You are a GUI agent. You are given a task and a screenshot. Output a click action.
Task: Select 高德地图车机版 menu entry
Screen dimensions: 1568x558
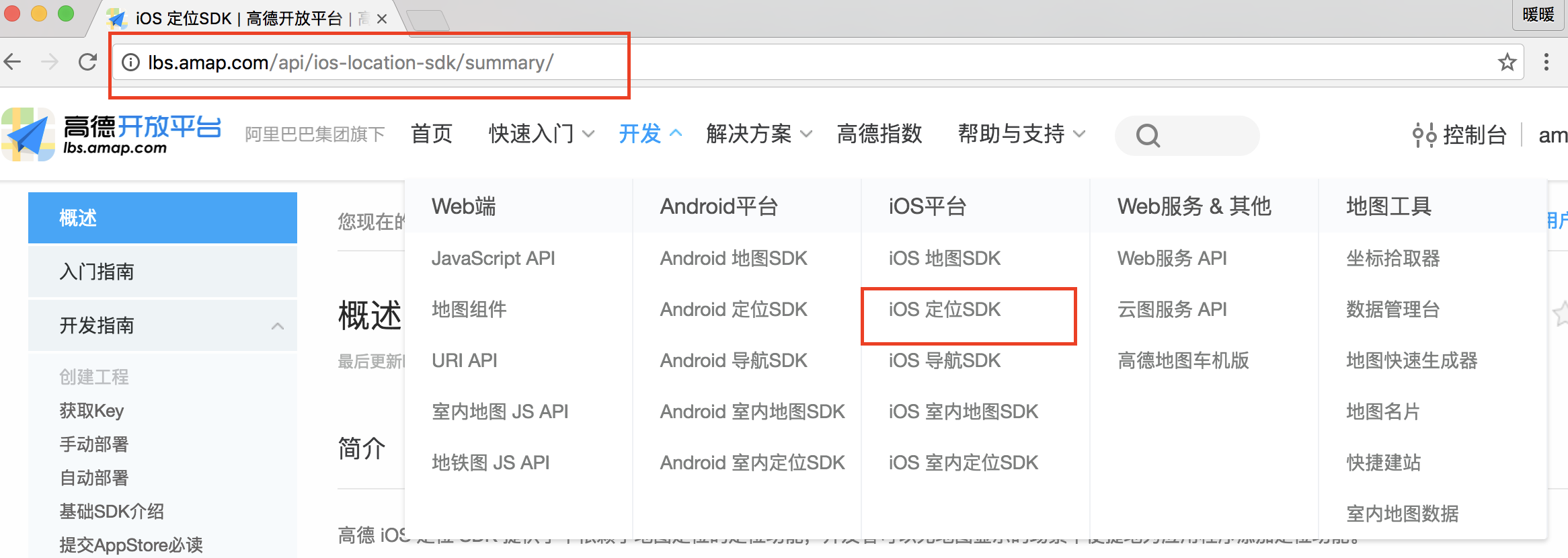click(1183, 360)
